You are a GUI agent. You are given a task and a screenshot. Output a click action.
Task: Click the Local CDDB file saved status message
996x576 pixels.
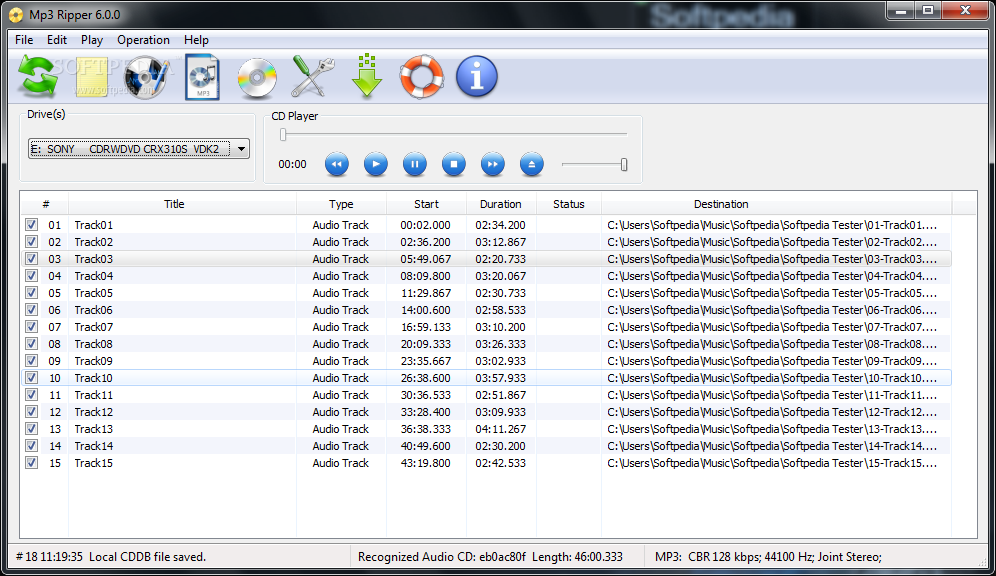(x=147, y=557)
